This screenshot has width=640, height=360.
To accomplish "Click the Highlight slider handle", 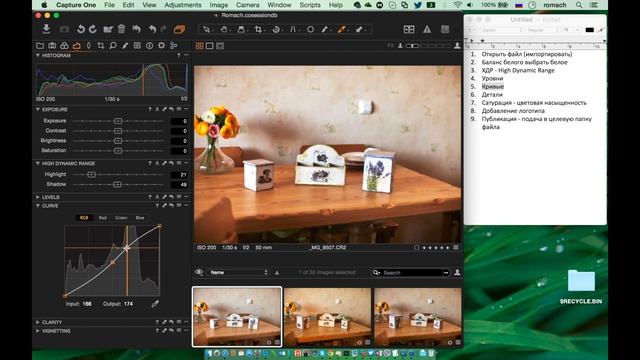I will 91,174.
